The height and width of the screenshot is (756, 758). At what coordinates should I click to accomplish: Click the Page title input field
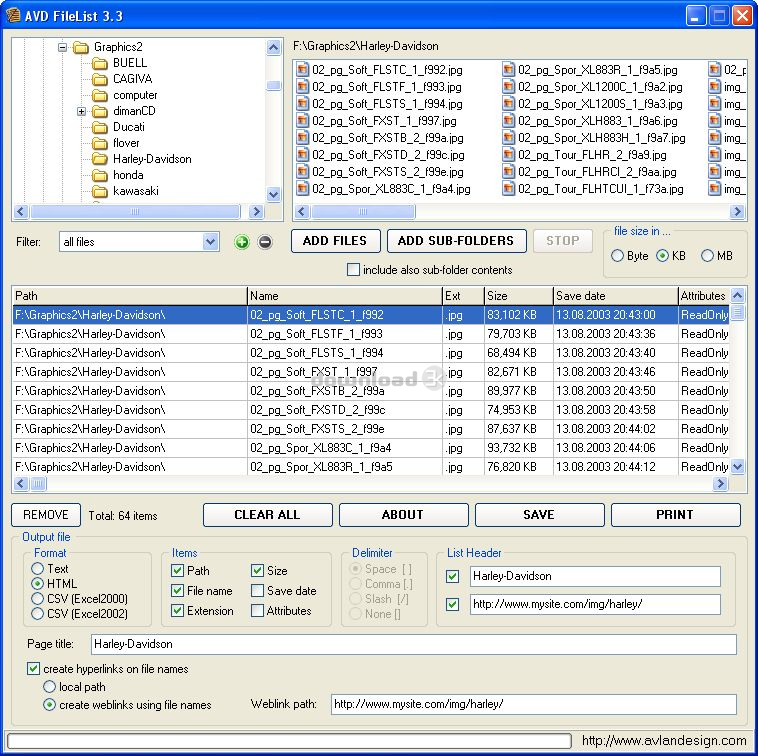(x=413, y=644)
